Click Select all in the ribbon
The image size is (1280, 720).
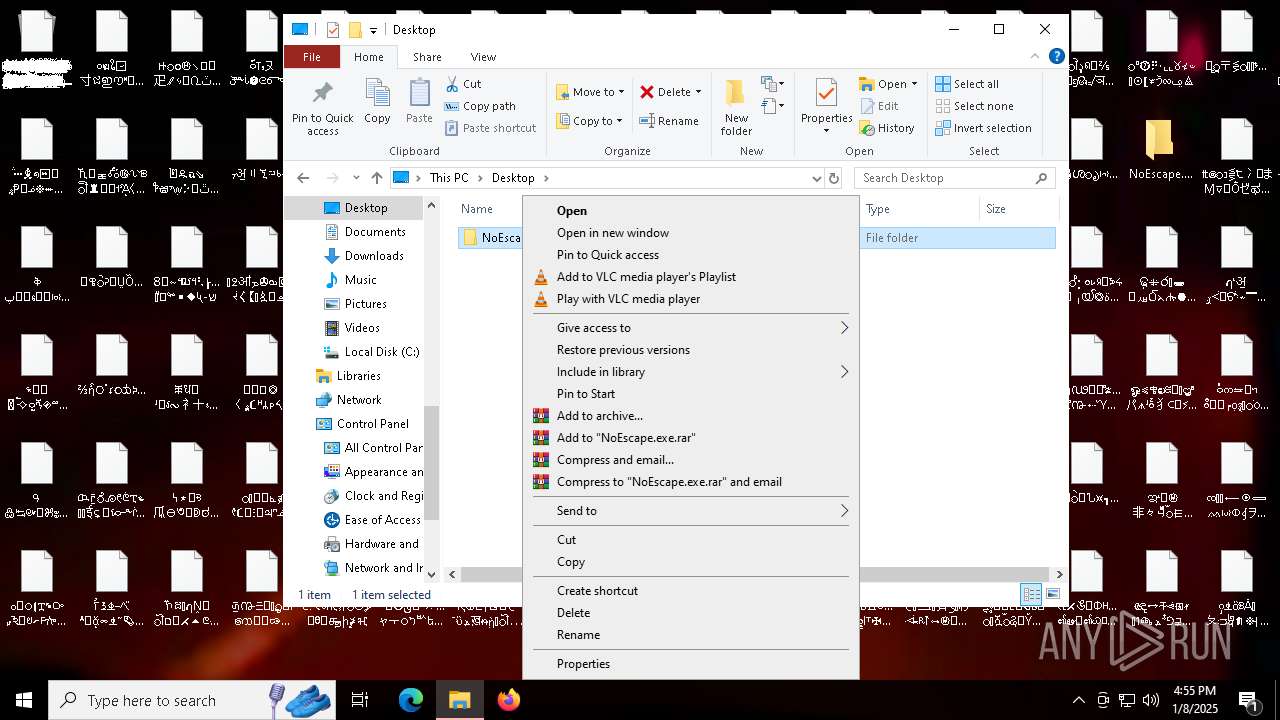click(x=967, y=84)
